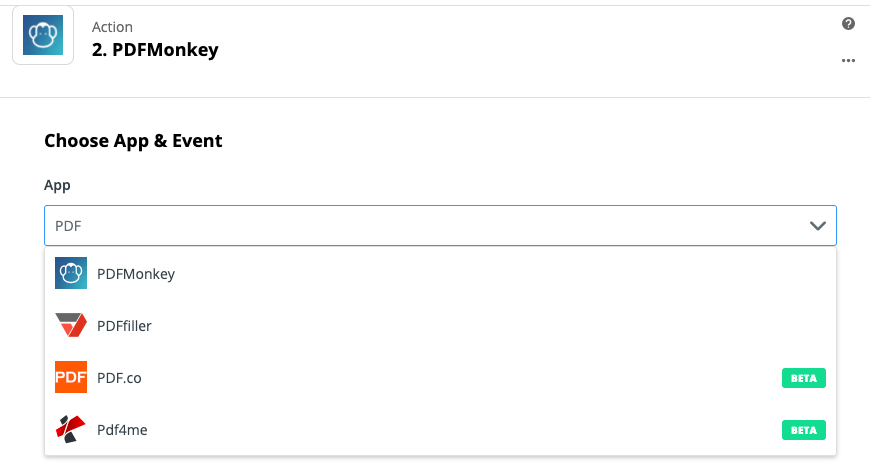Open the help question mark icon
Viewport: 870px width, 469px height.
pos(848,23)
